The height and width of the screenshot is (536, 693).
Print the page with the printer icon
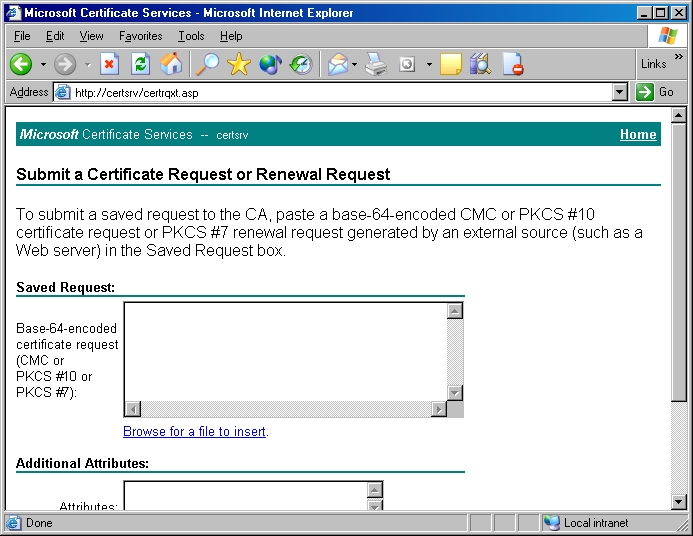pyautogui.click(x=376, y=65)
